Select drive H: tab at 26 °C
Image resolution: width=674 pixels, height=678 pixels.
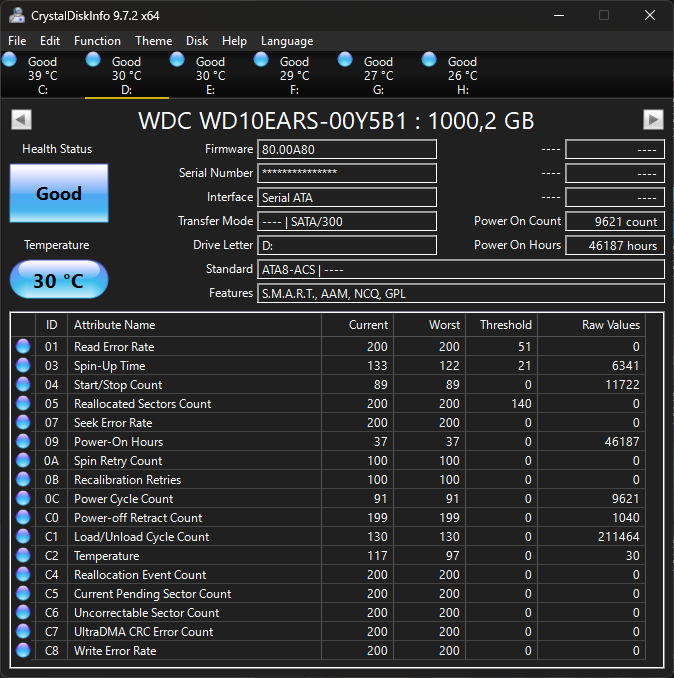click(x=462, y=76)
